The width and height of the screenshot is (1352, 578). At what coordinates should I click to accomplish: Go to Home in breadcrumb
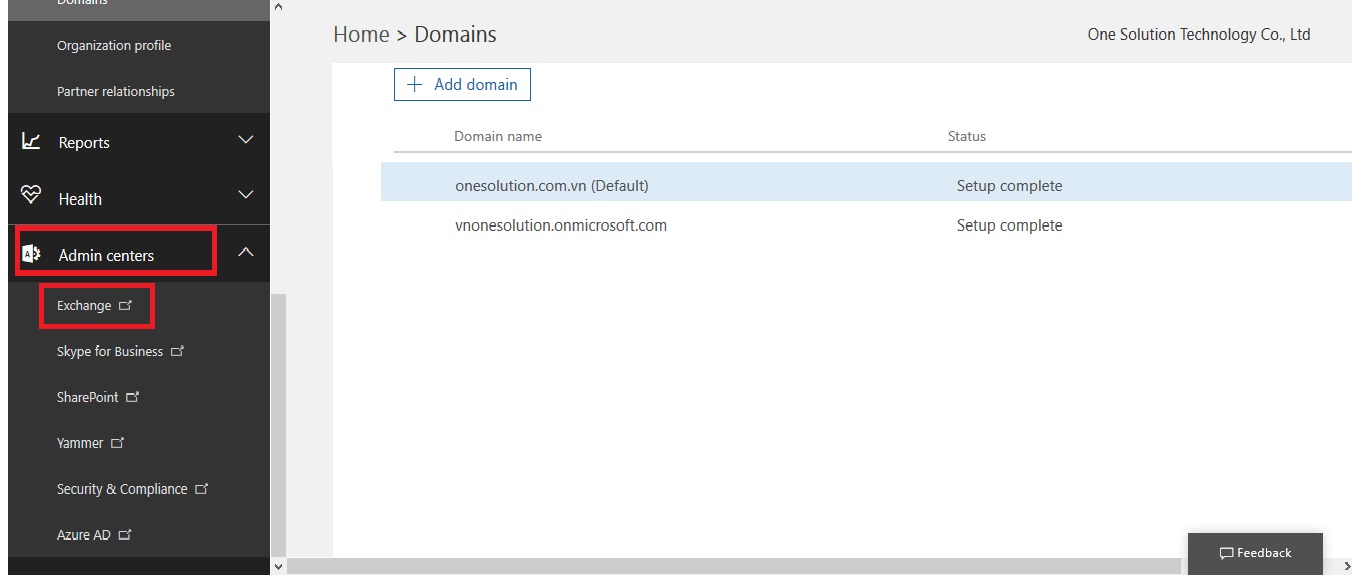click(x=361, y=35)
